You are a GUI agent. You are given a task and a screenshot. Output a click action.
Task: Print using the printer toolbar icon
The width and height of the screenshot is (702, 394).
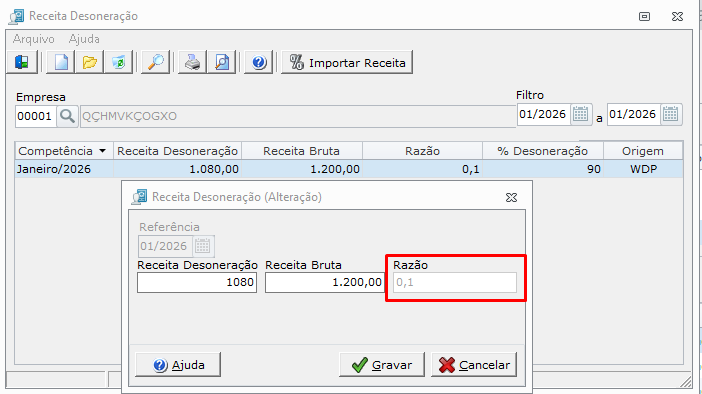coord(193,62)
